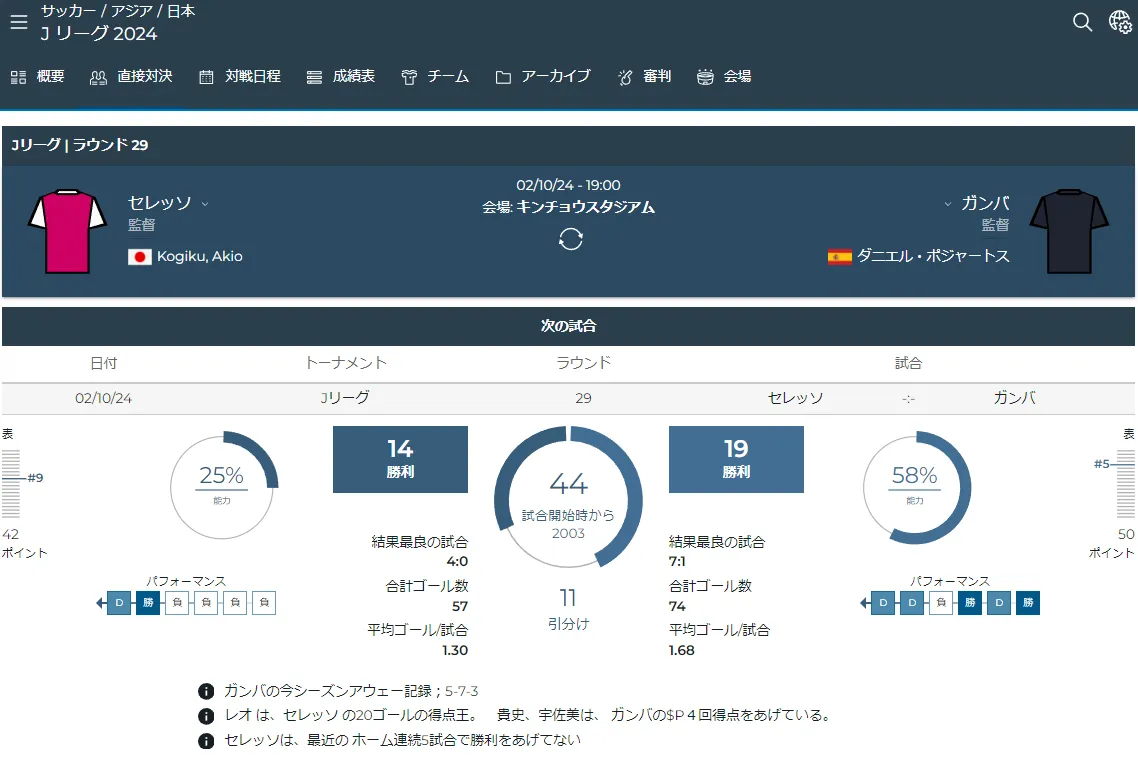Open venue キンチョウスタジアム
Screen dimensions: 1138x761
click(585, 207)
